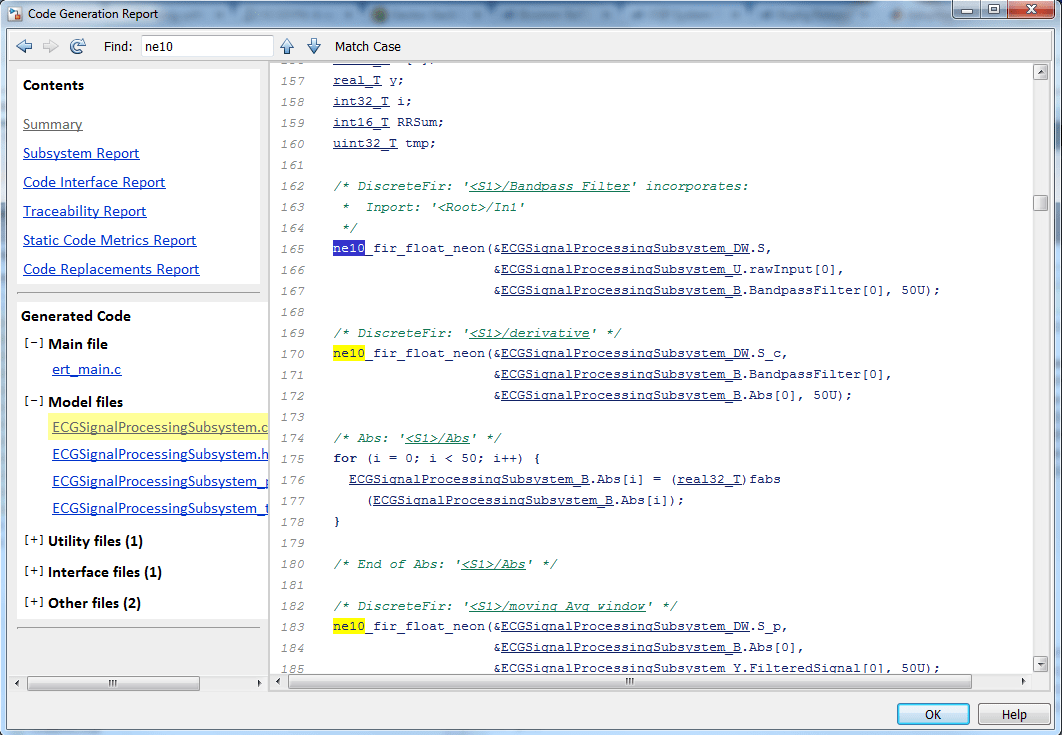Click the OK button
Viewport: 1062px width, 735px height.
(932, 714)
